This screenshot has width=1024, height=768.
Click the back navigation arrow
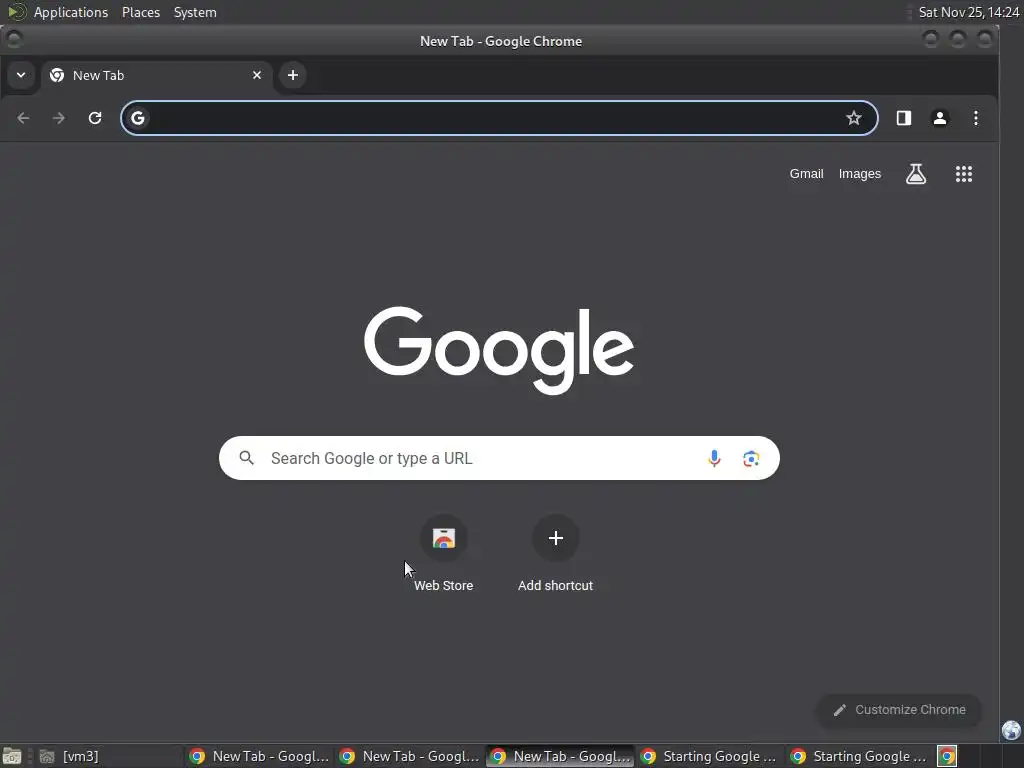pyautogui.click(x=24, y=118)
